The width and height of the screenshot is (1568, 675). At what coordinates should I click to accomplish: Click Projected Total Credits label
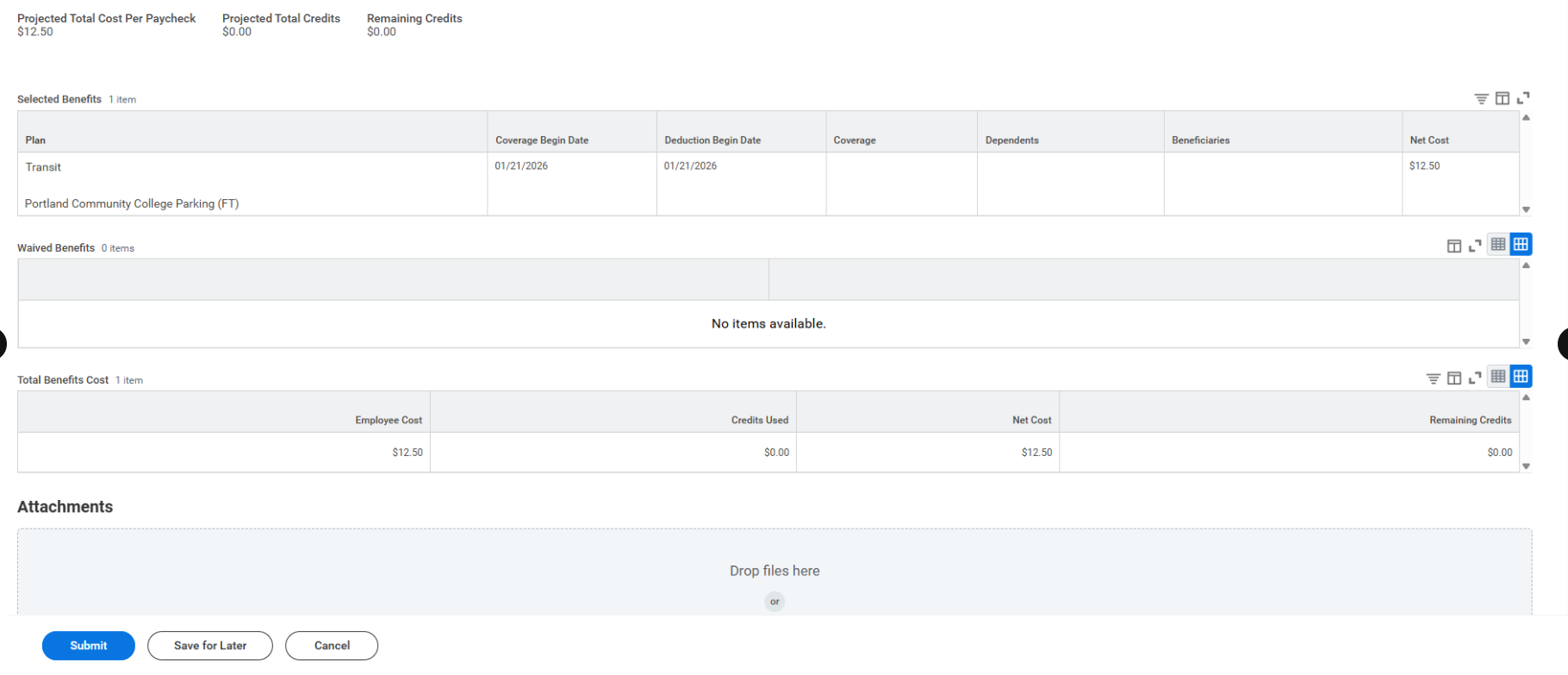tap(281, 18)
